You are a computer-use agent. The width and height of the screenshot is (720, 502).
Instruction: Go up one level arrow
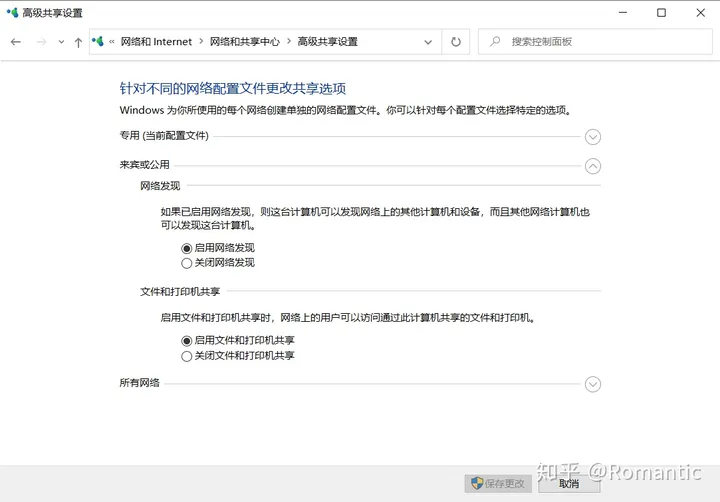click(78, 42)
